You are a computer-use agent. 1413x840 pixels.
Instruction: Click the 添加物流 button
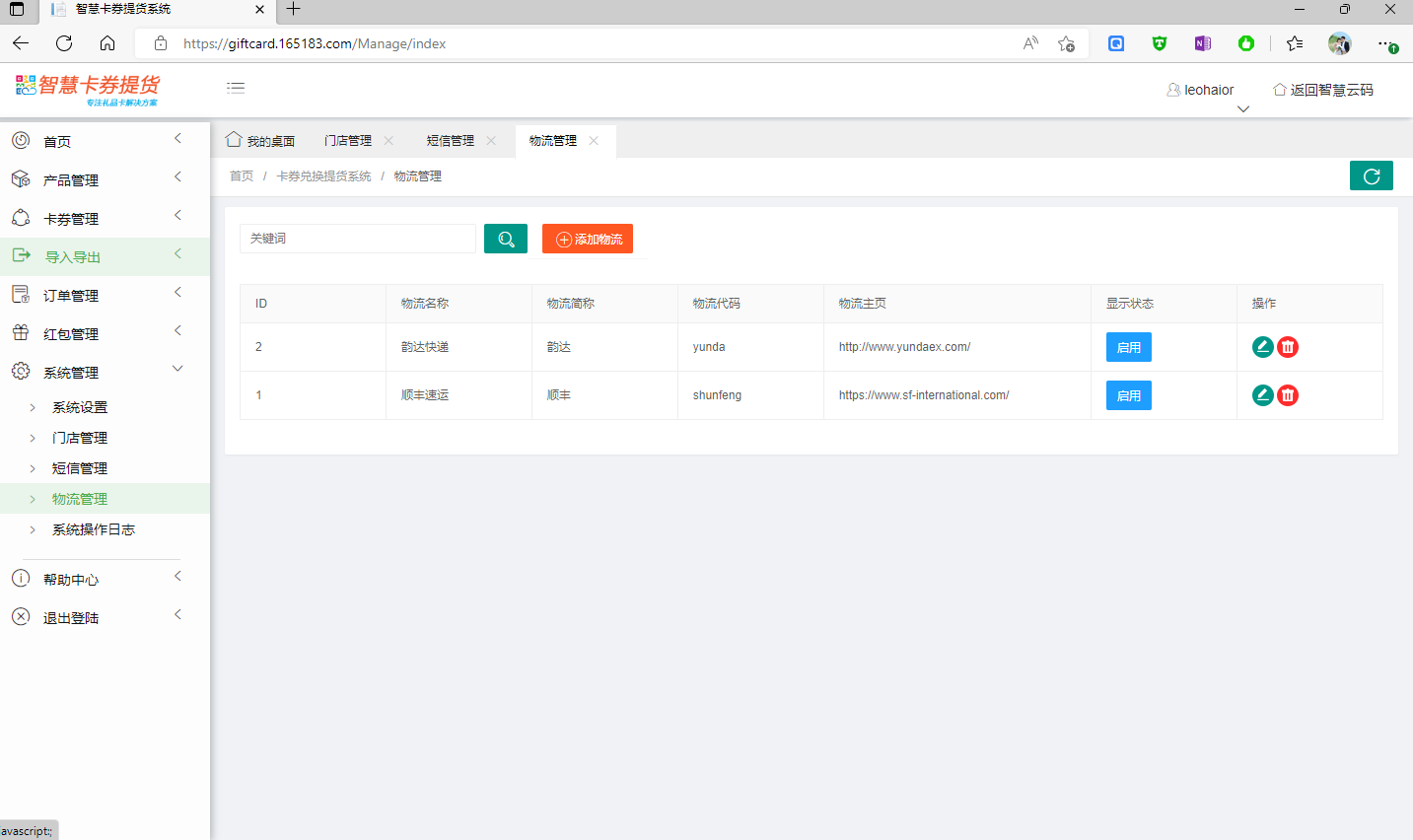click(588, 239)
